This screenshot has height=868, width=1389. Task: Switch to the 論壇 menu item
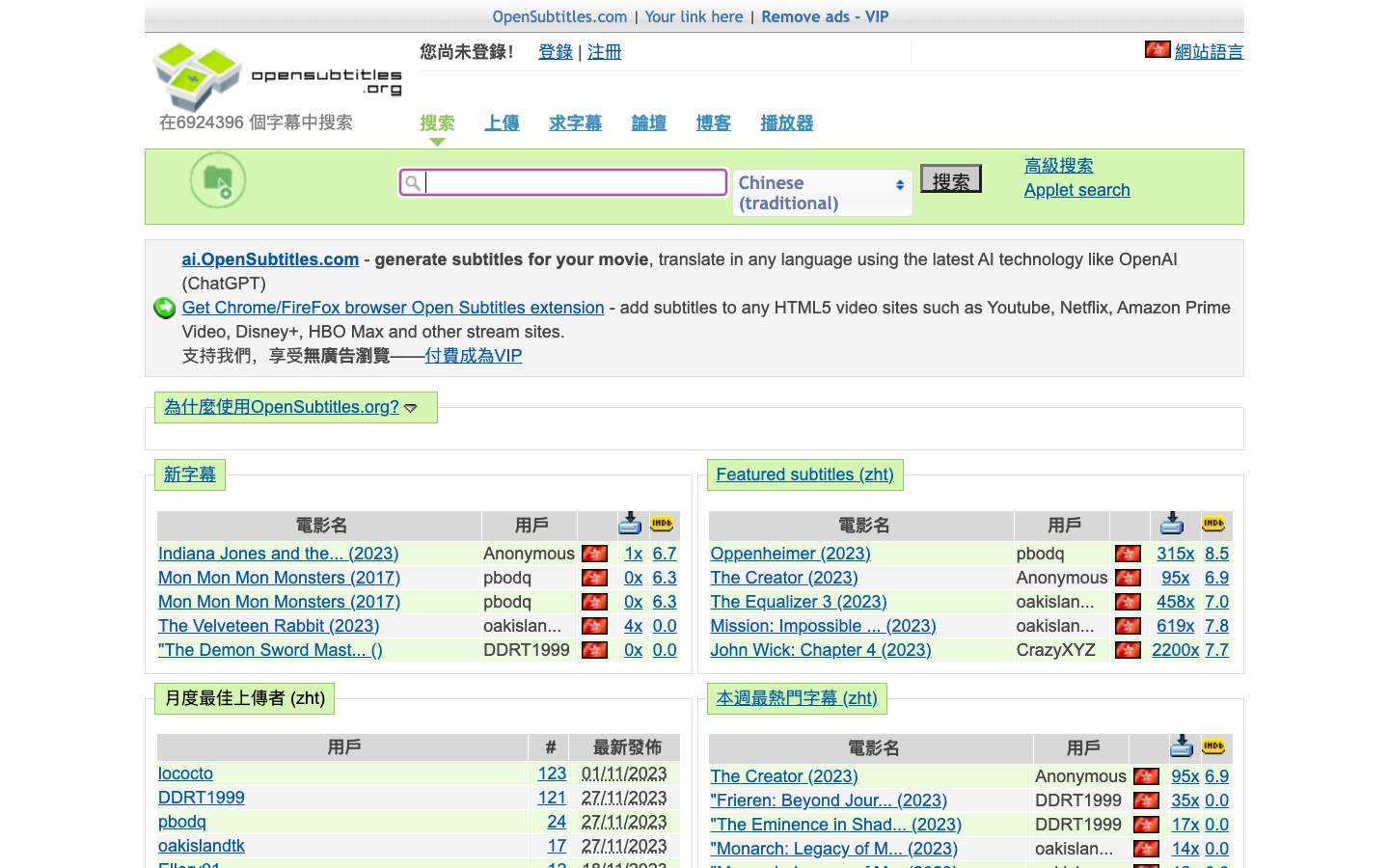click(x=648, y=122)
